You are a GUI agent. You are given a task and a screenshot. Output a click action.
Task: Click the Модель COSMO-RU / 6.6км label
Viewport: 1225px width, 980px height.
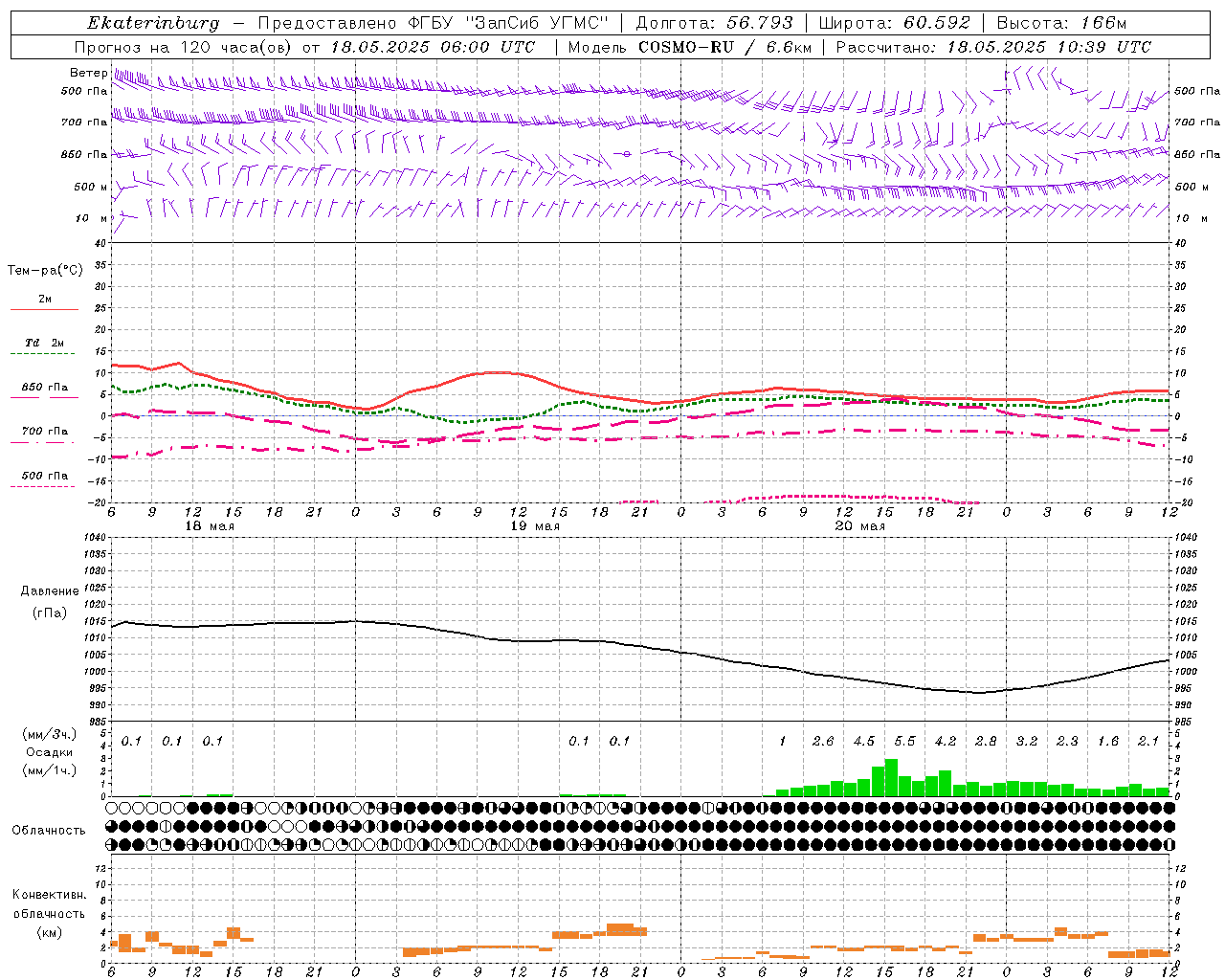click(x=689, y=47)
